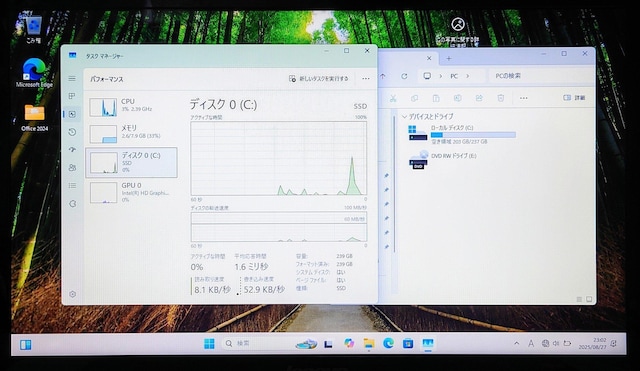Toggle 詳細 details pane button
Image resolution: width=640 pixels, height=371 pixels.
click(574, 98)
